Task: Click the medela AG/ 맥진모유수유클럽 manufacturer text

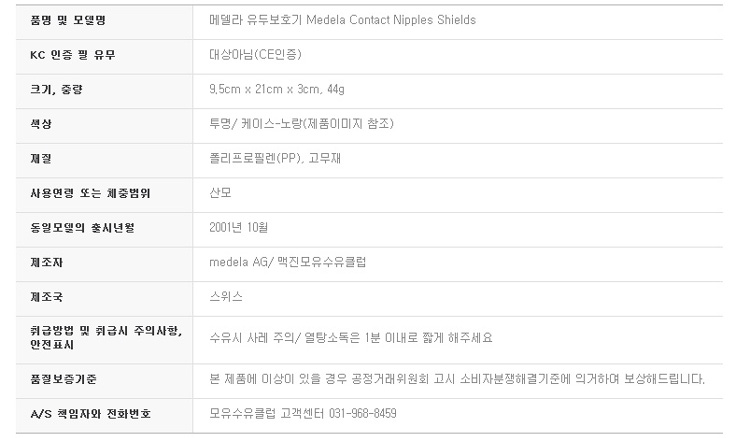Action: coord(287,262)
